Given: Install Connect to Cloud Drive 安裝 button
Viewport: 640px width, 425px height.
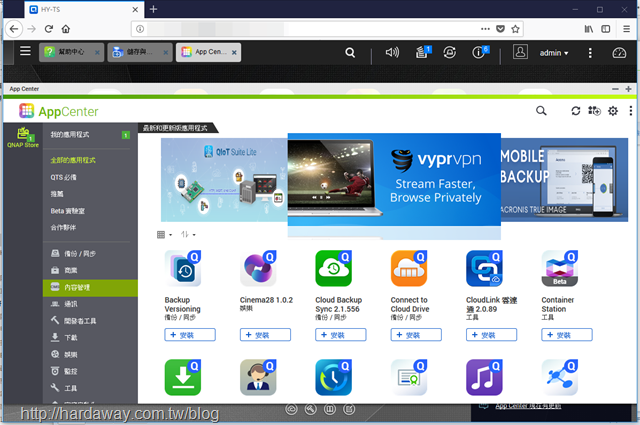Looking at the screenshot, I should [x=416, y=335].
